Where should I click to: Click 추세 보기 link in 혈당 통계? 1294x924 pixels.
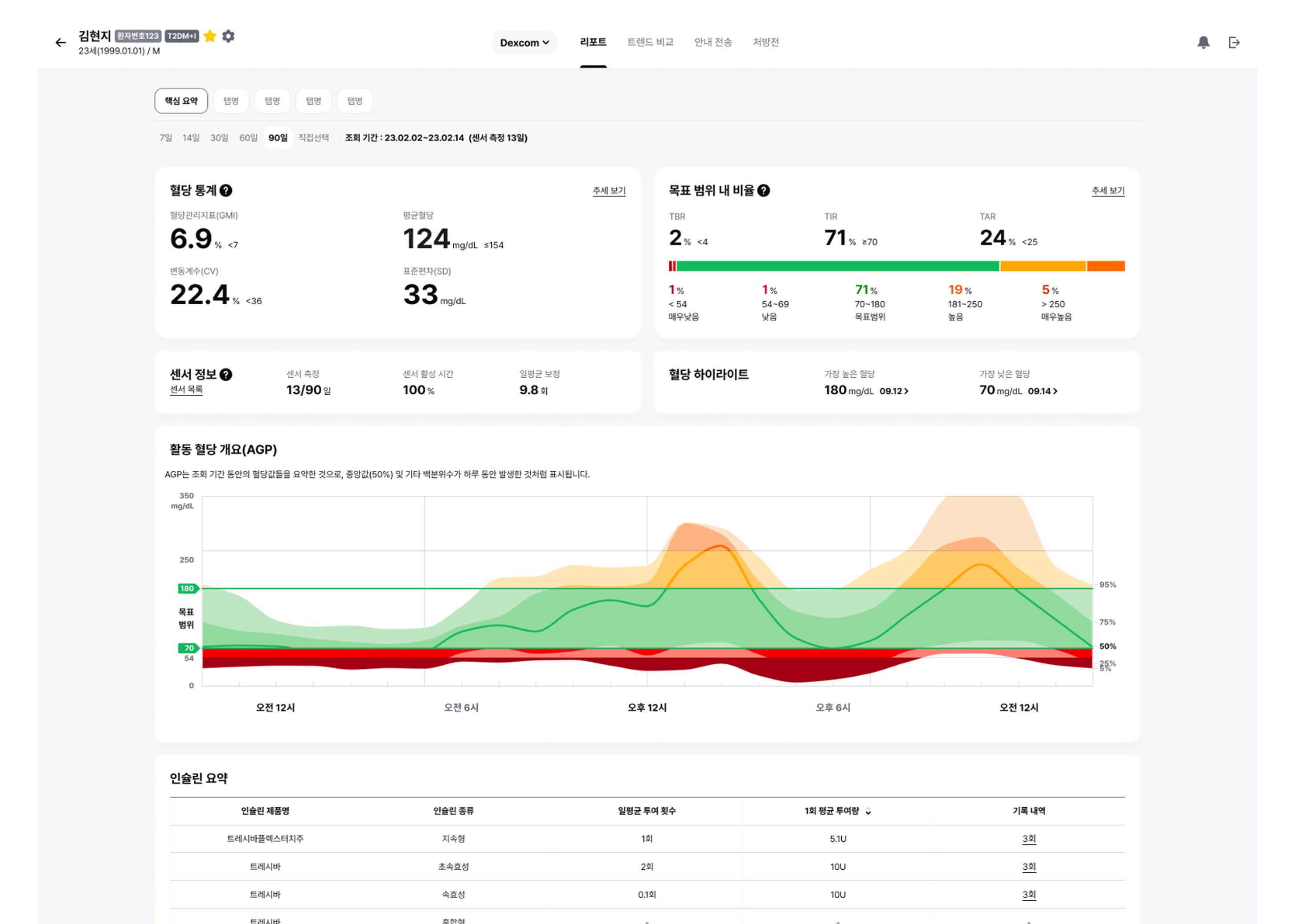coord(609,191)
